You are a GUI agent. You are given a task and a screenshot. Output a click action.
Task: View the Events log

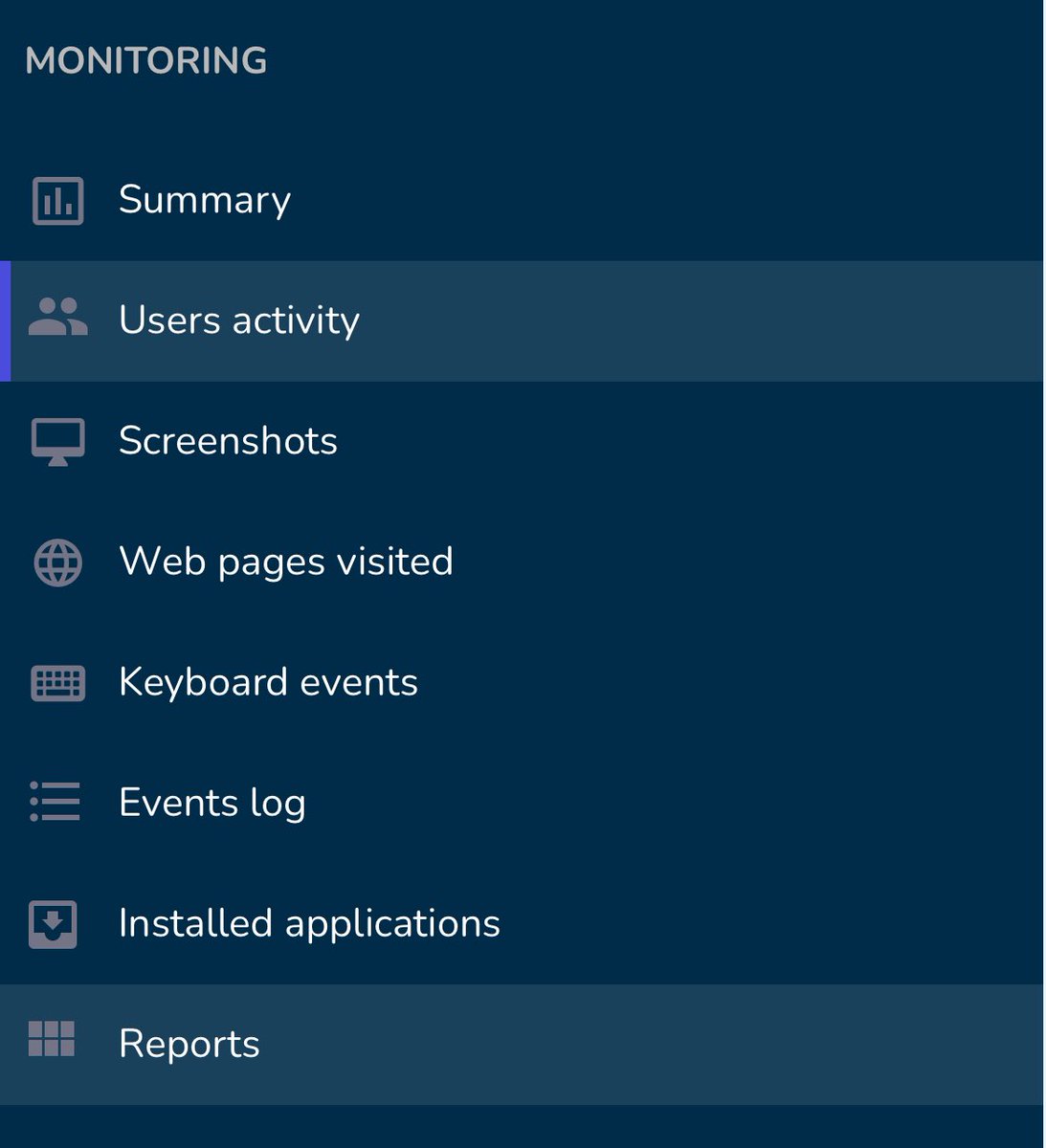pyautogui.click(x=522, y=803)
